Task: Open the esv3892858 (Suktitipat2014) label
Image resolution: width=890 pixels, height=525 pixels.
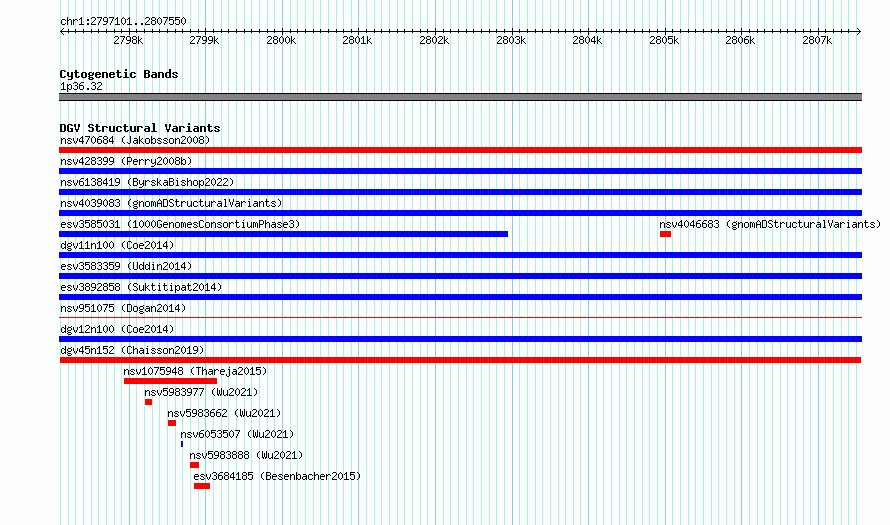Action: [141, 287]
